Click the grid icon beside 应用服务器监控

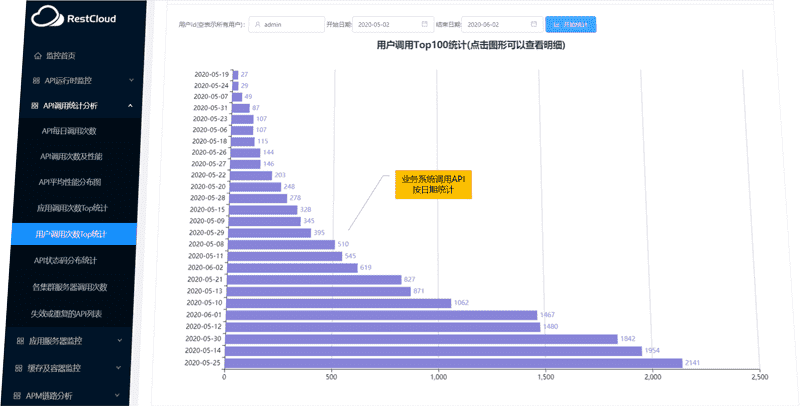(20, 341)
